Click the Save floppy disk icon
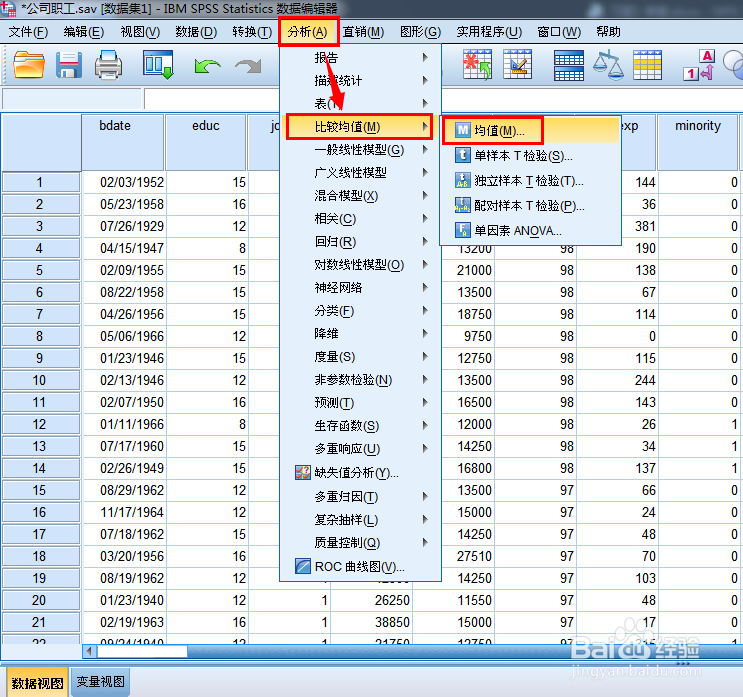This screenshot has width=743, height=697. (x=69, y=65)
